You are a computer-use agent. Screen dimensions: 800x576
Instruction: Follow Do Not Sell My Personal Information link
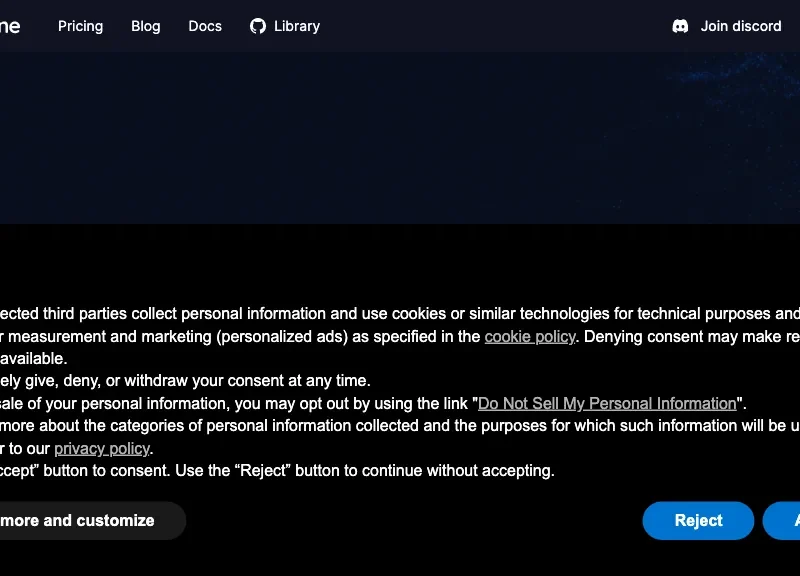[607, 404]
